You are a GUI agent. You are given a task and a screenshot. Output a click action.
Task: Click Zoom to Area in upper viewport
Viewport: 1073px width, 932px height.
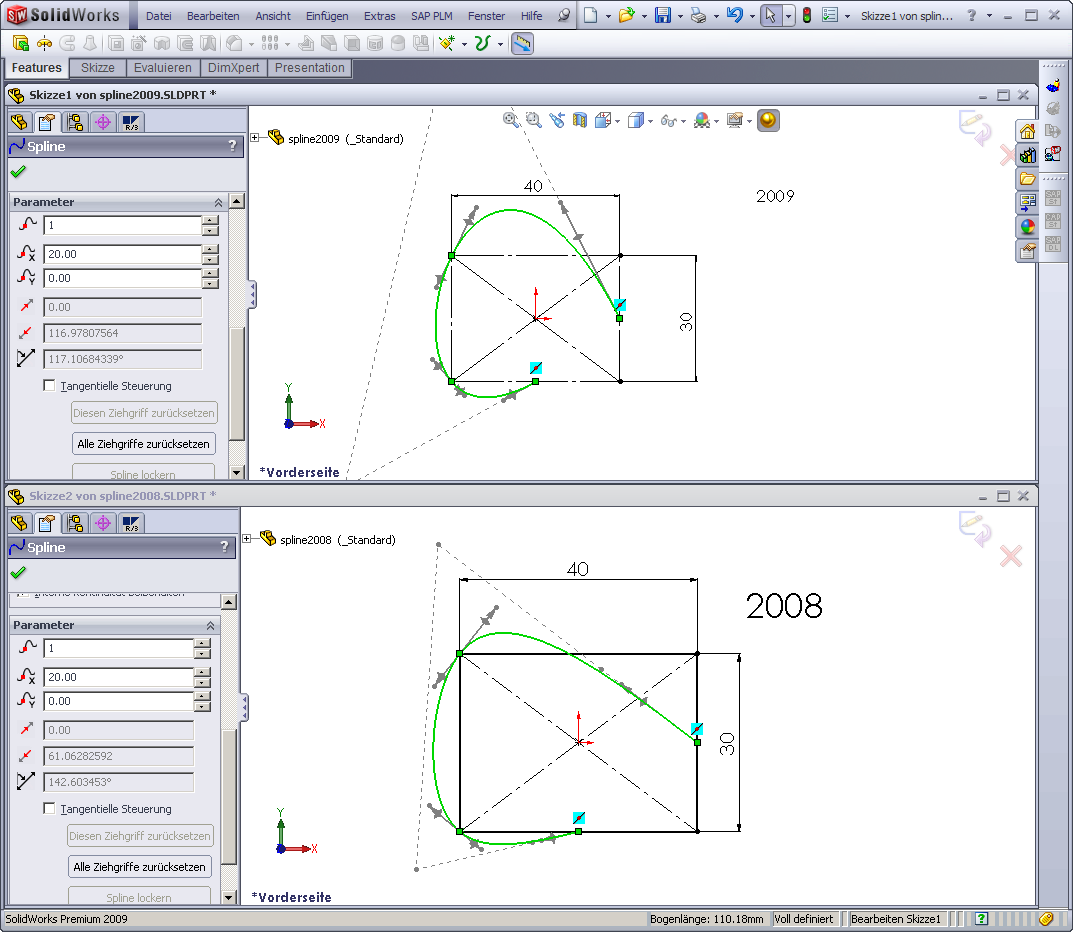pos(533,120)
